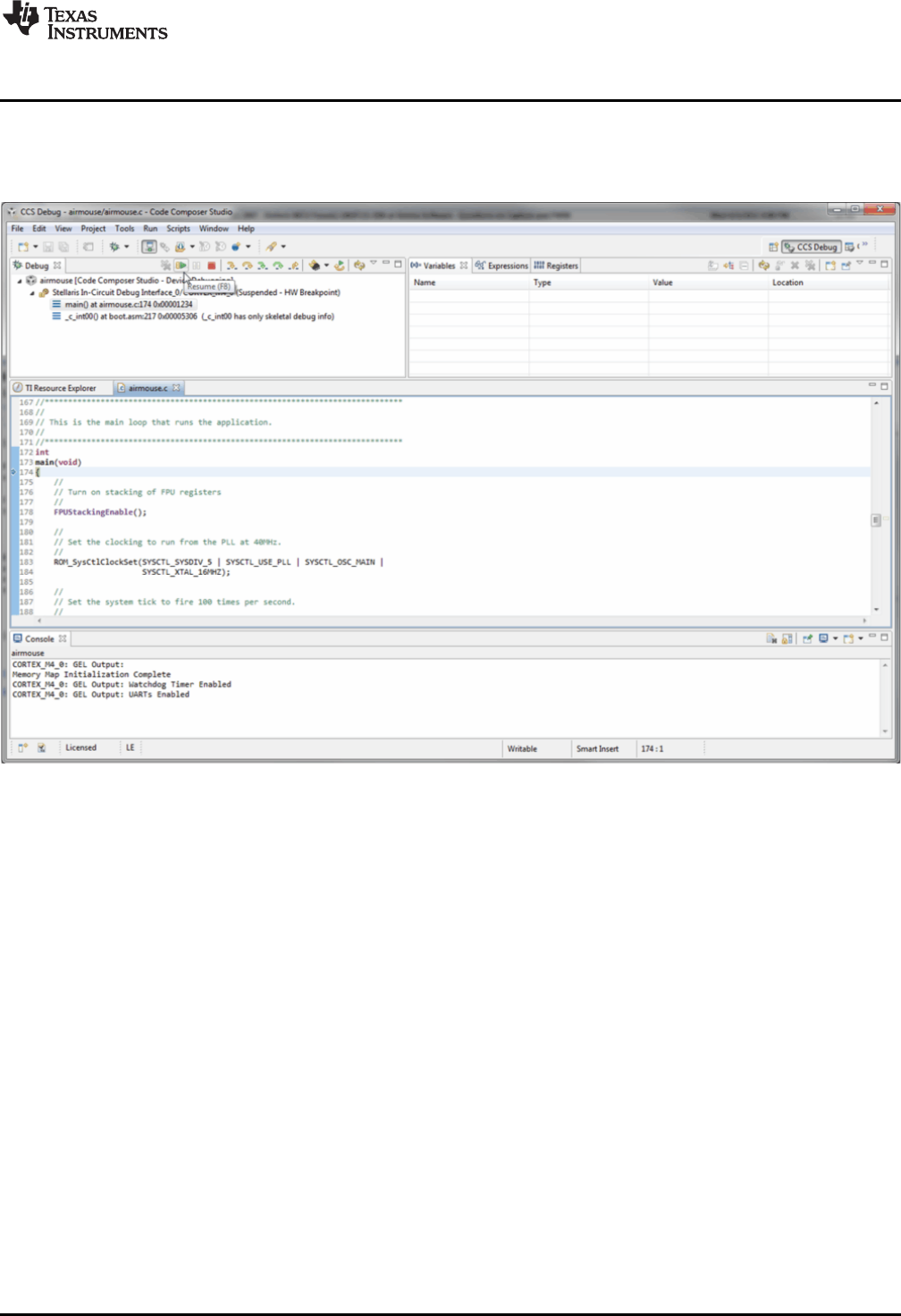Click the Suspend (pause) icon in Debug view
The width and height of the screenshot is (901, 1316).
tap(197, 266)
